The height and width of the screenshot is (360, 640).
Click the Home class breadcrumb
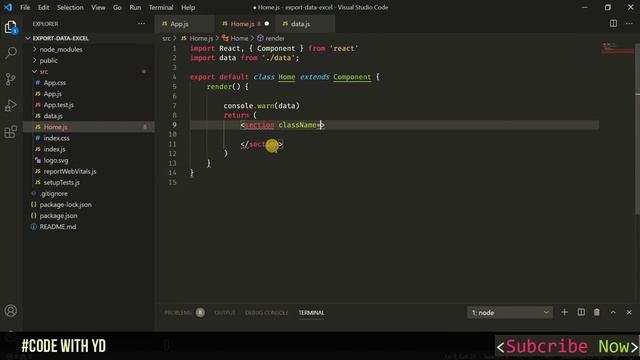(235, 38)
